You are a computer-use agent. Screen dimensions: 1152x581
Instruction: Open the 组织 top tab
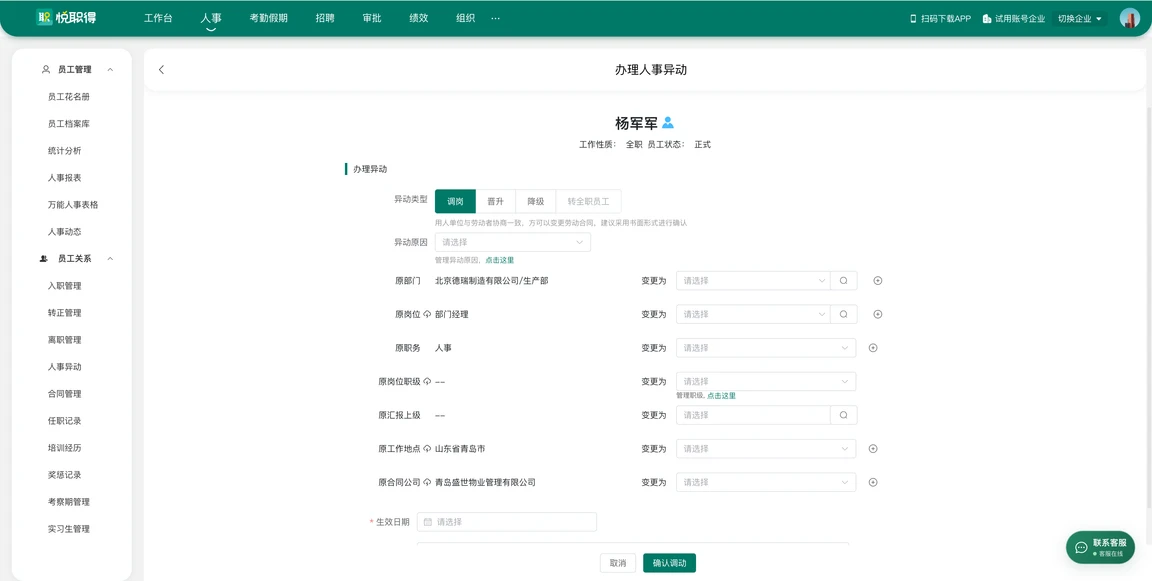(x=465, y=18)
